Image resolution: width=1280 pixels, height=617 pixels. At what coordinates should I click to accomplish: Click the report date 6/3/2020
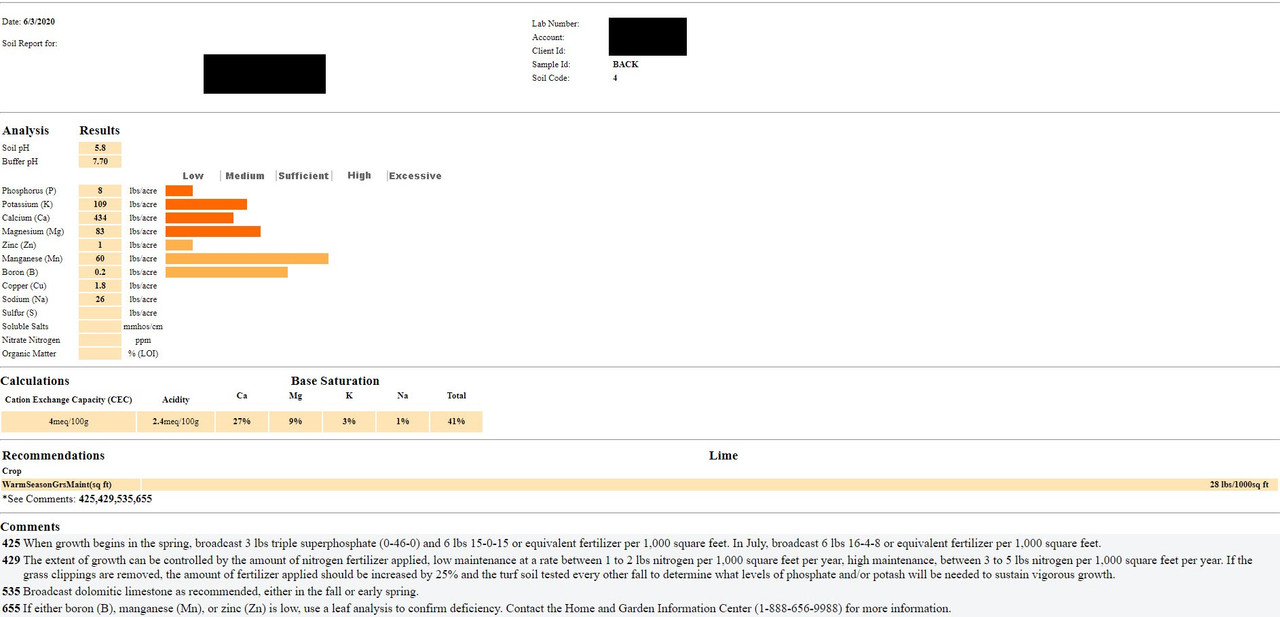click(x=41, y=21)
